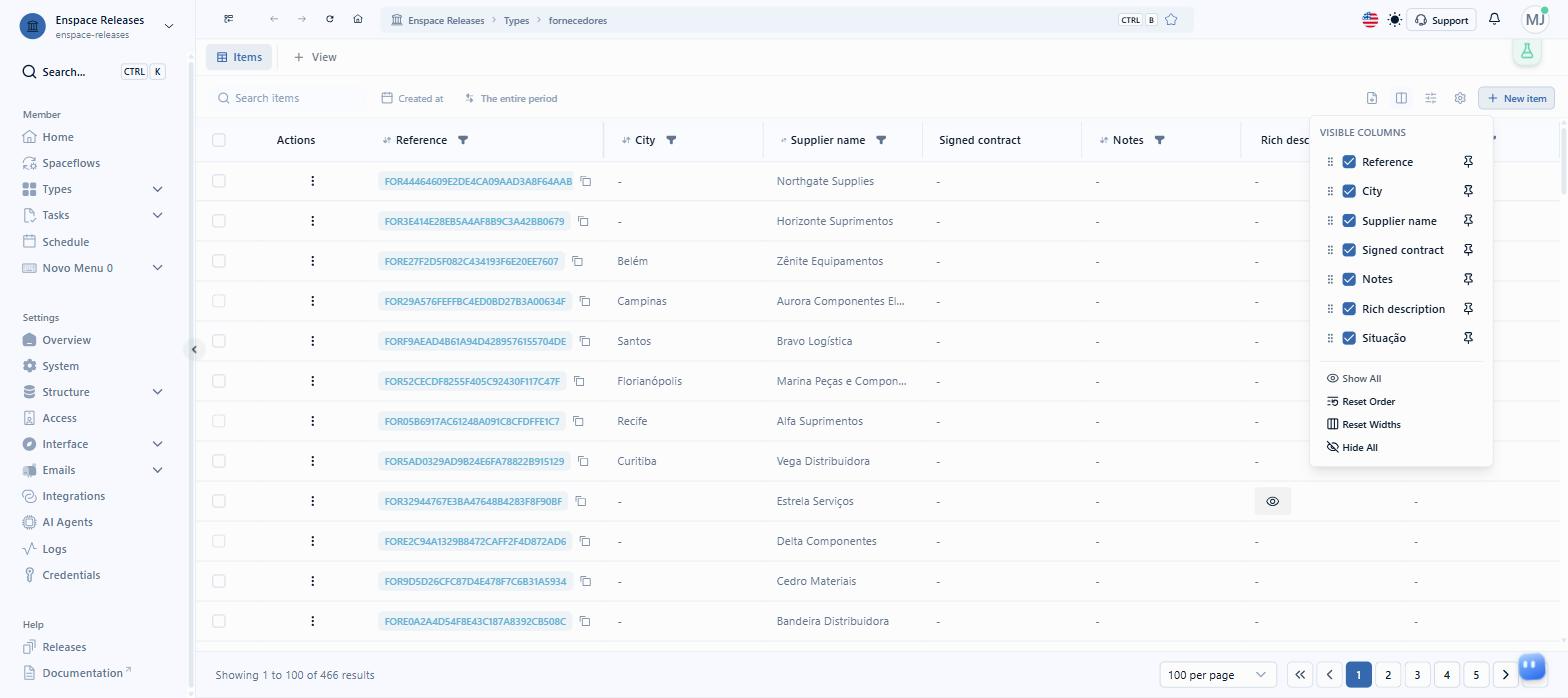This screenshot has height=698, width=1568.
Task: Open the table settings gear icon
Action: [1460, 98]
